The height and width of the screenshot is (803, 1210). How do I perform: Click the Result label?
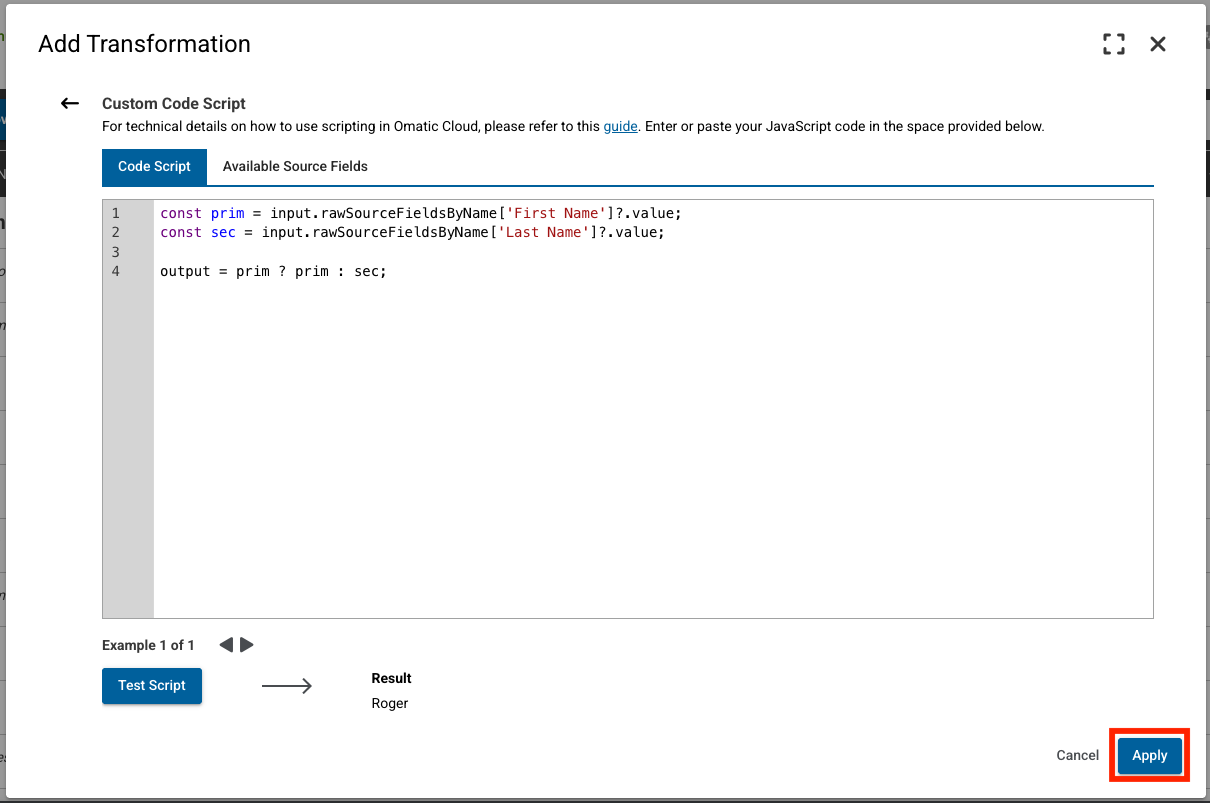pyautogui.click(x=391, y=678)
